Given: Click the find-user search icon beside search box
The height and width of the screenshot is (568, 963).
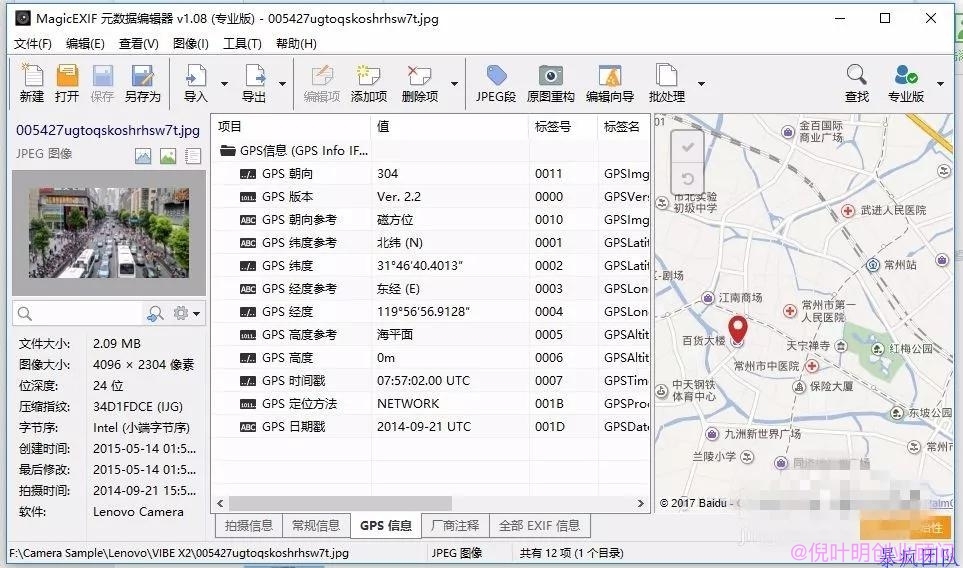Looking at the screenshot, I should click(x=155, y=314).
